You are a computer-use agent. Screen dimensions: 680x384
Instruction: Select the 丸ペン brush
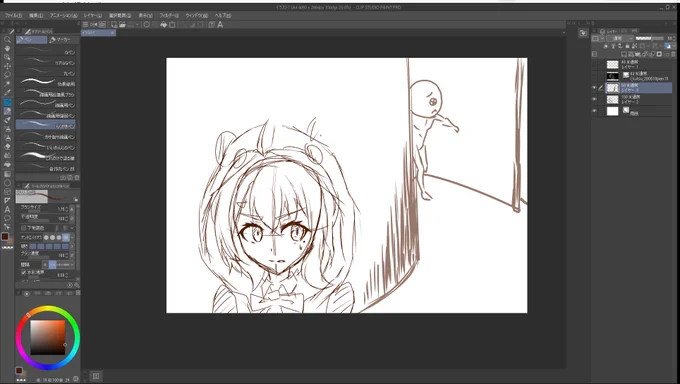[x=46, y=73]
